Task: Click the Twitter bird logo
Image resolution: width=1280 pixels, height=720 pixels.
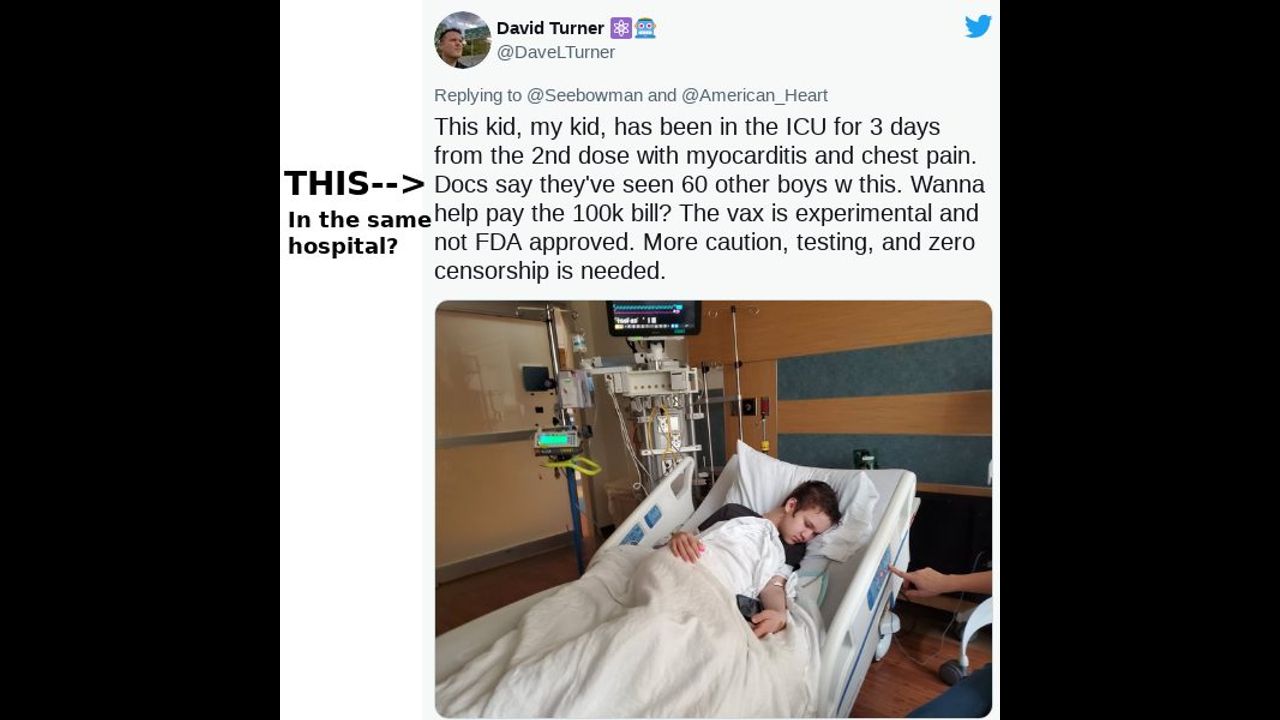Action: pyautogui.click(x=978, y=26)
